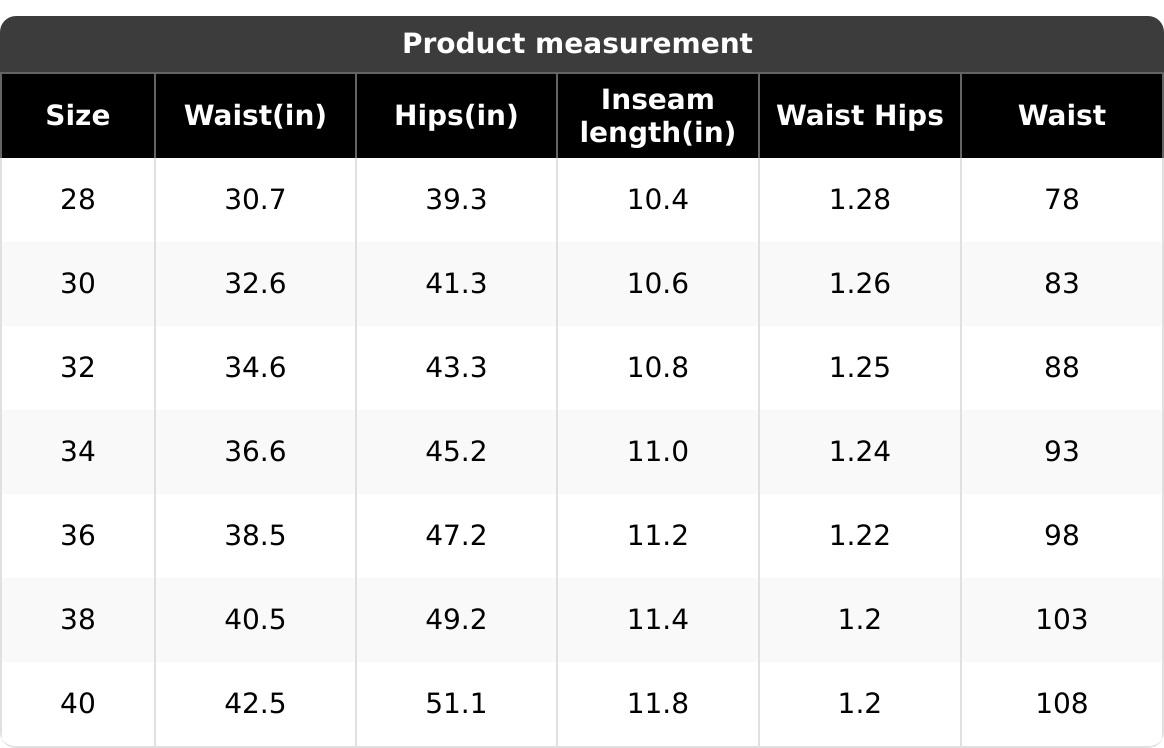Viewport: 1164px width, 748px height.
Task: Select the 11.2 inseam length cell
Action: coord(658,535)
